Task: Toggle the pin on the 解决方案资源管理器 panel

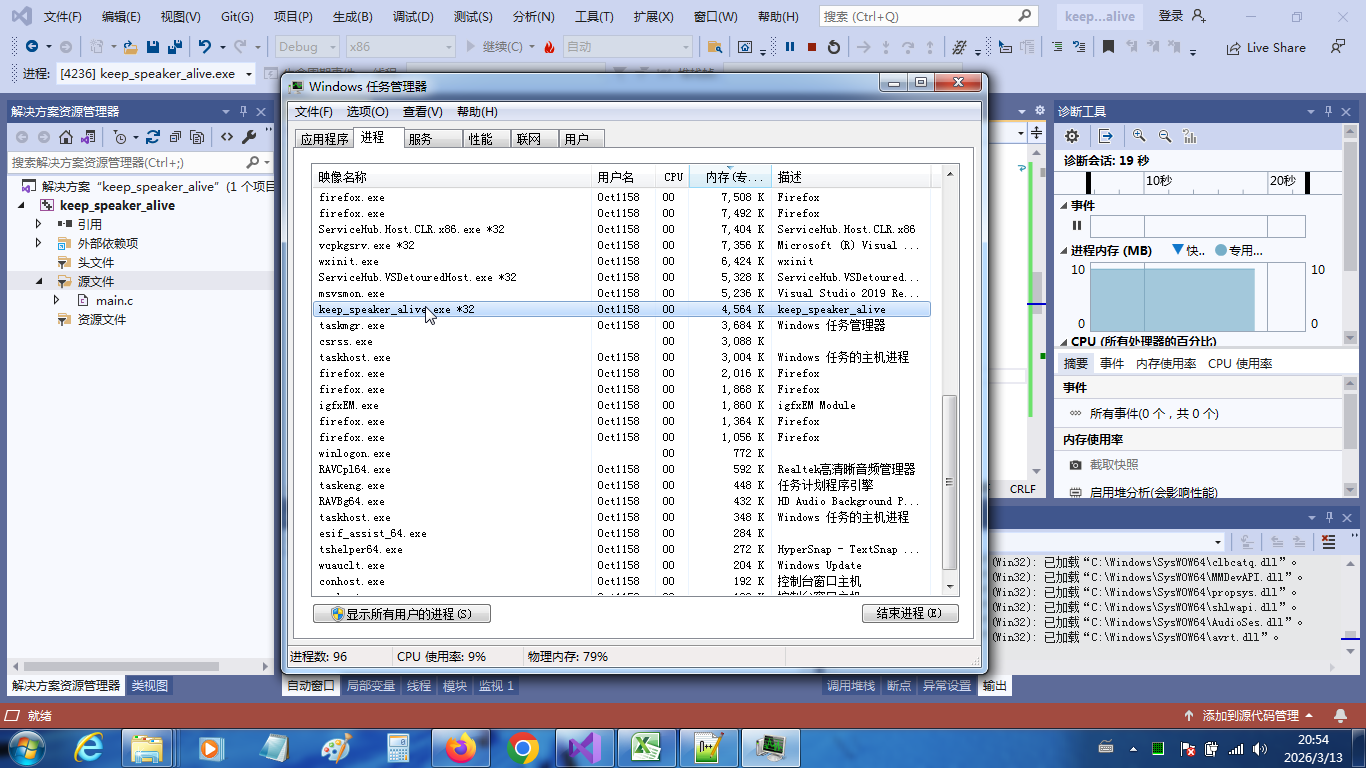Action: pos(242,112)
